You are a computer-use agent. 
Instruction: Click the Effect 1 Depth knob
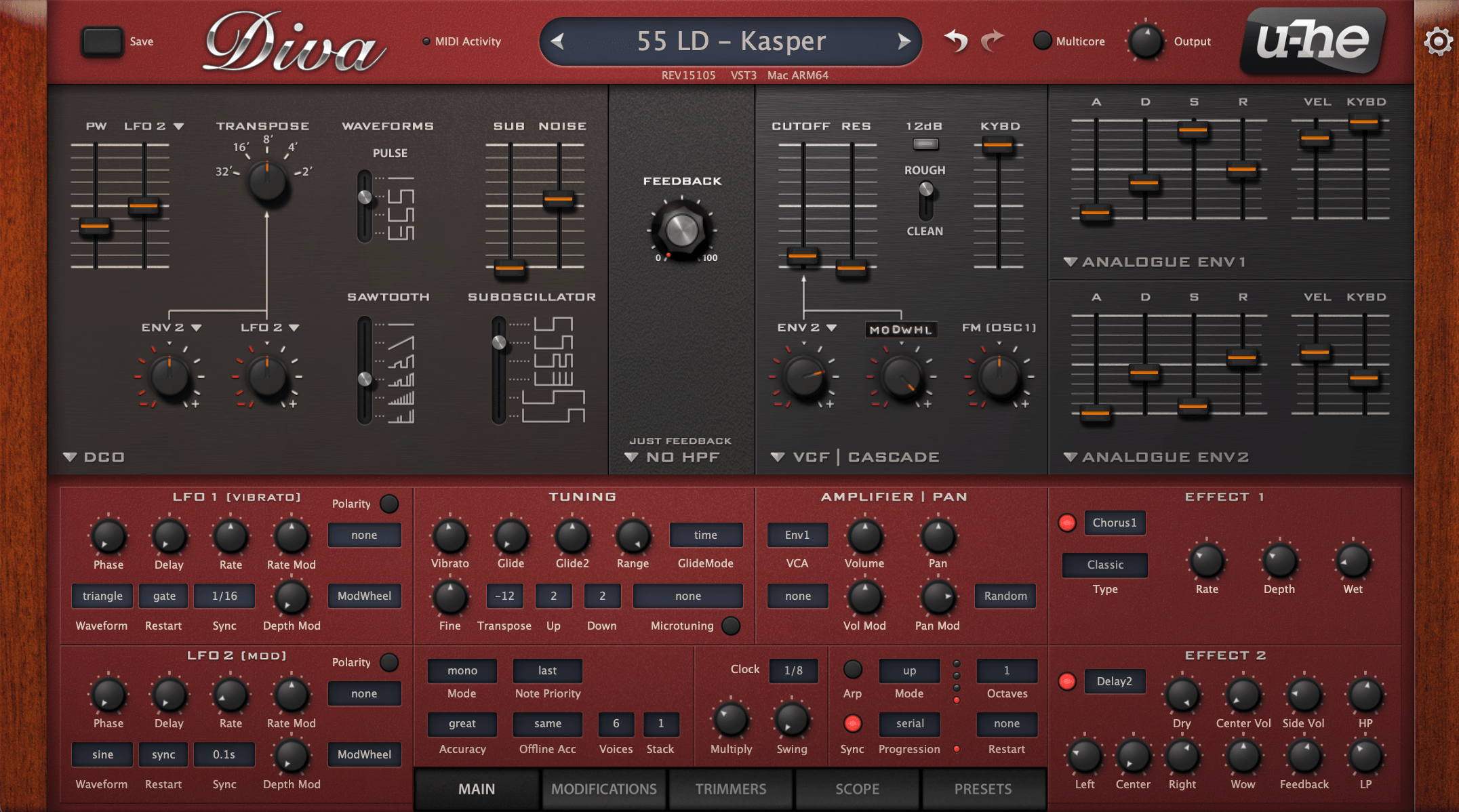(x=1279, y=562)
